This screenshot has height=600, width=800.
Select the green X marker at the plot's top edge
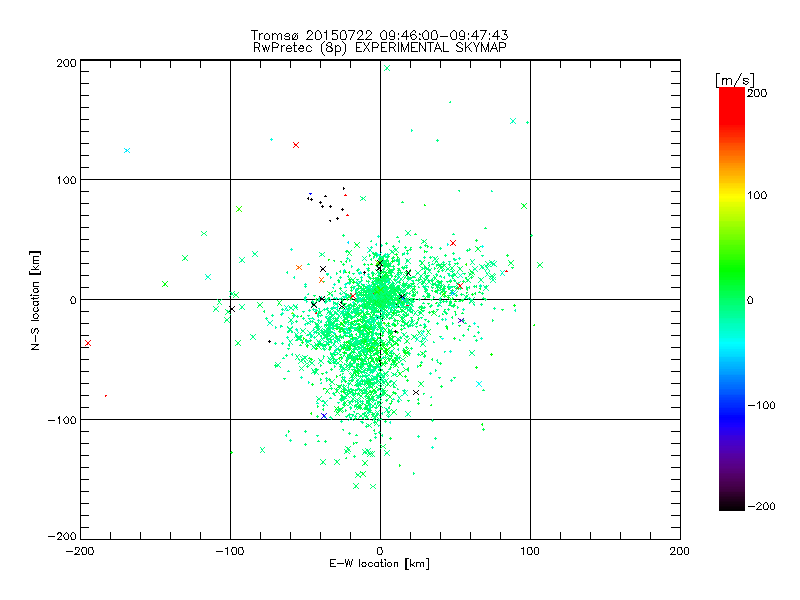pos(387,68)
